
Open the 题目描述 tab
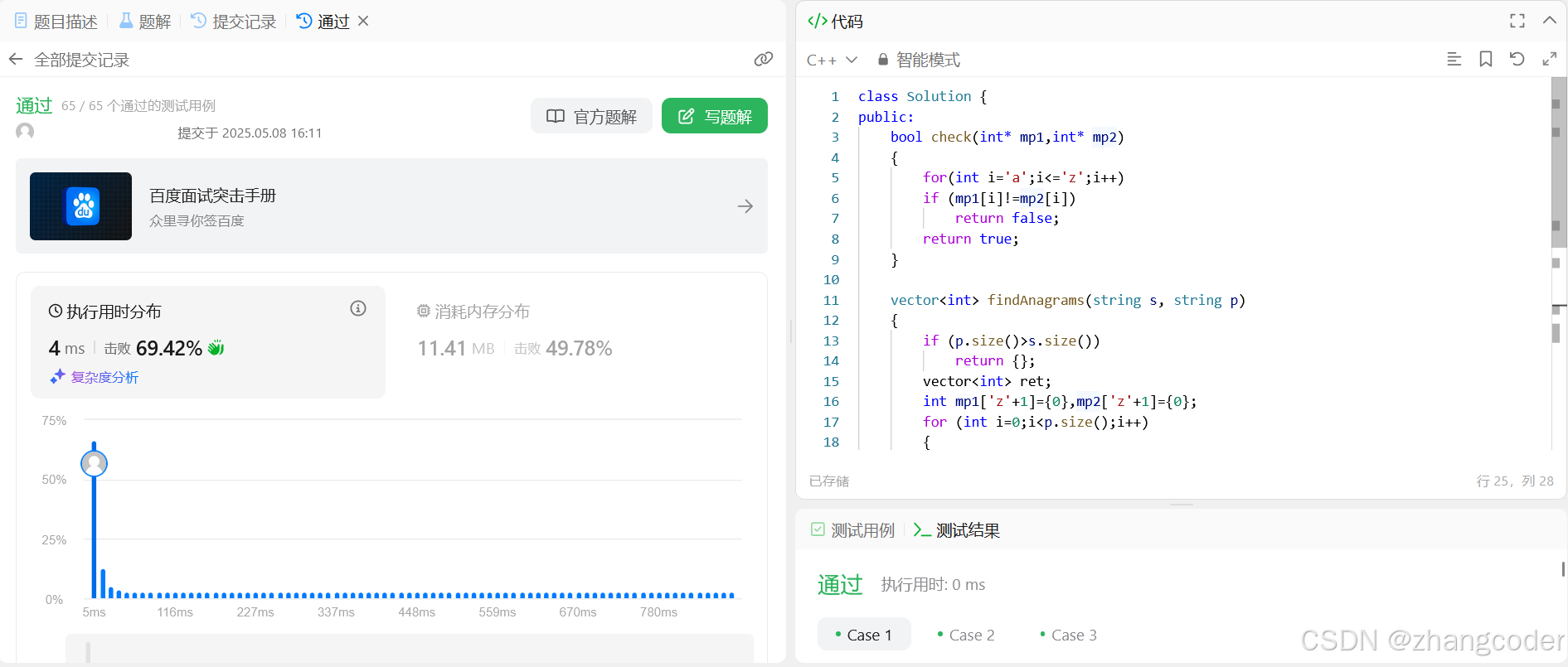[x=56, y=22]
